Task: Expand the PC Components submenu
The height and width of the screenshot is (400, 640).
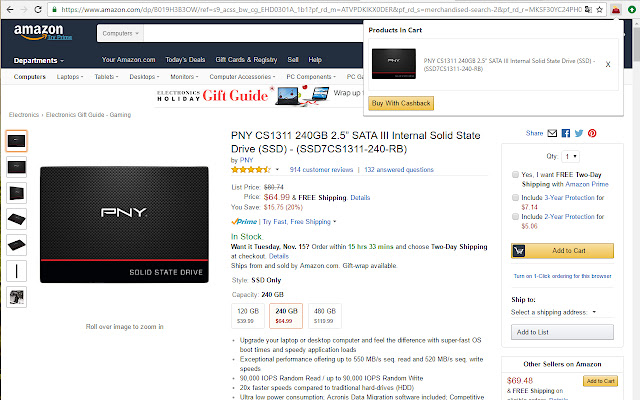Action: click(311, 77)
